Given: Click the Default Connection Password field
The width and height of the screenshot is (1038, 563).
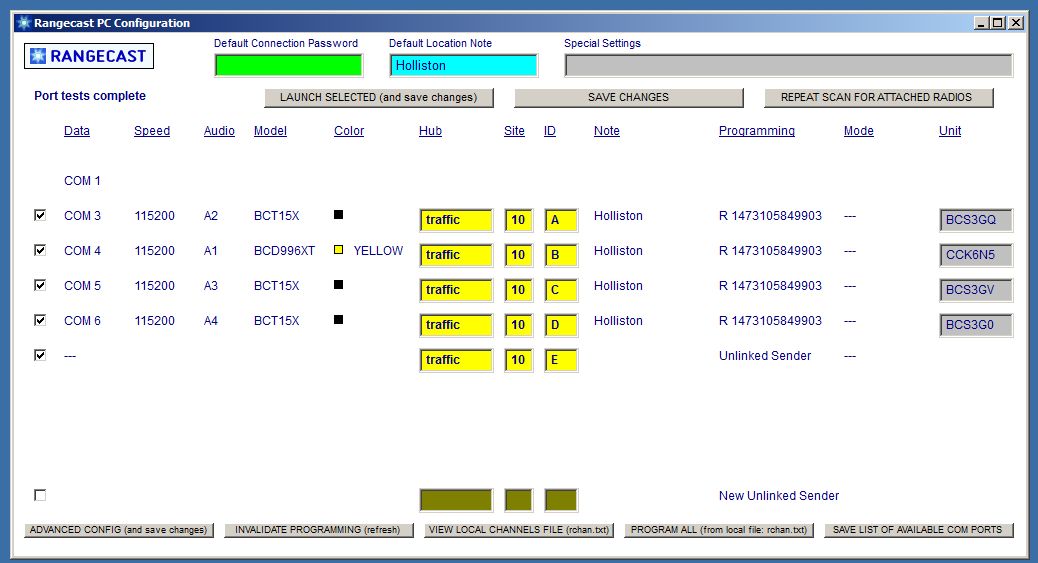Looking at the screenshot, I should click(x=288, y=65).
